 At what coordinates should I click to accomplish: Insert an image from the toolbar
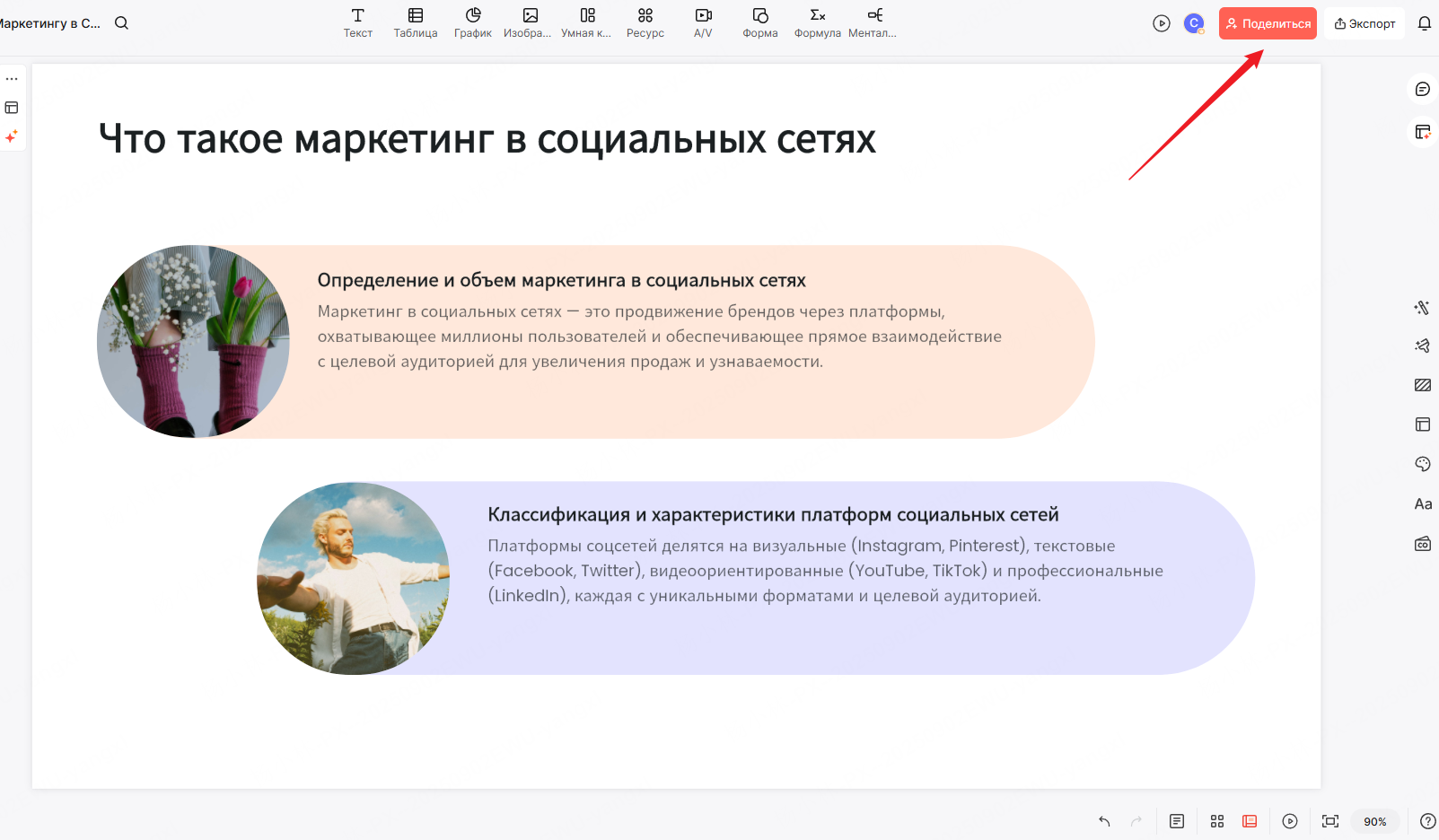pyautogui.click(x=529, y=22)
